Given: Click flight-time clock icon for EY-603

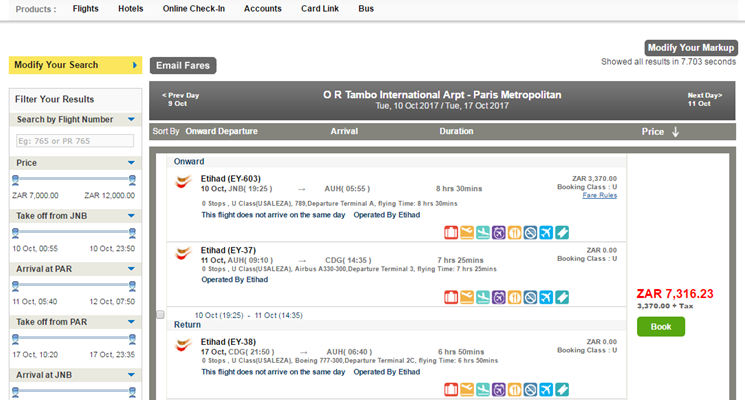Looking at the screenshot, I should pos(498,233).
